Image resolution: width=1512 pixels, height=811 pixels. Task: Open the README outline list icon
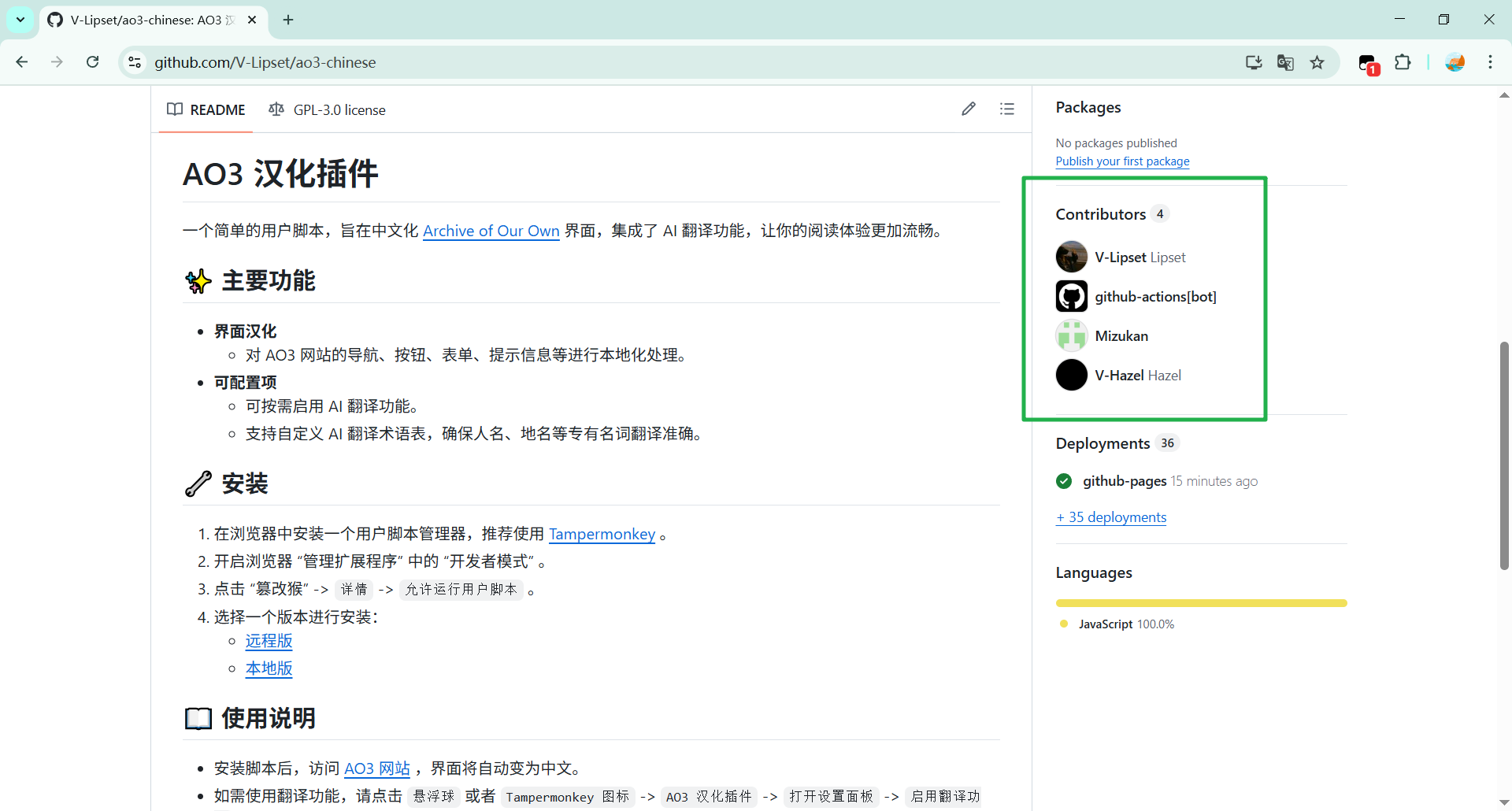pyautogui.click(x=1008, y=109)
